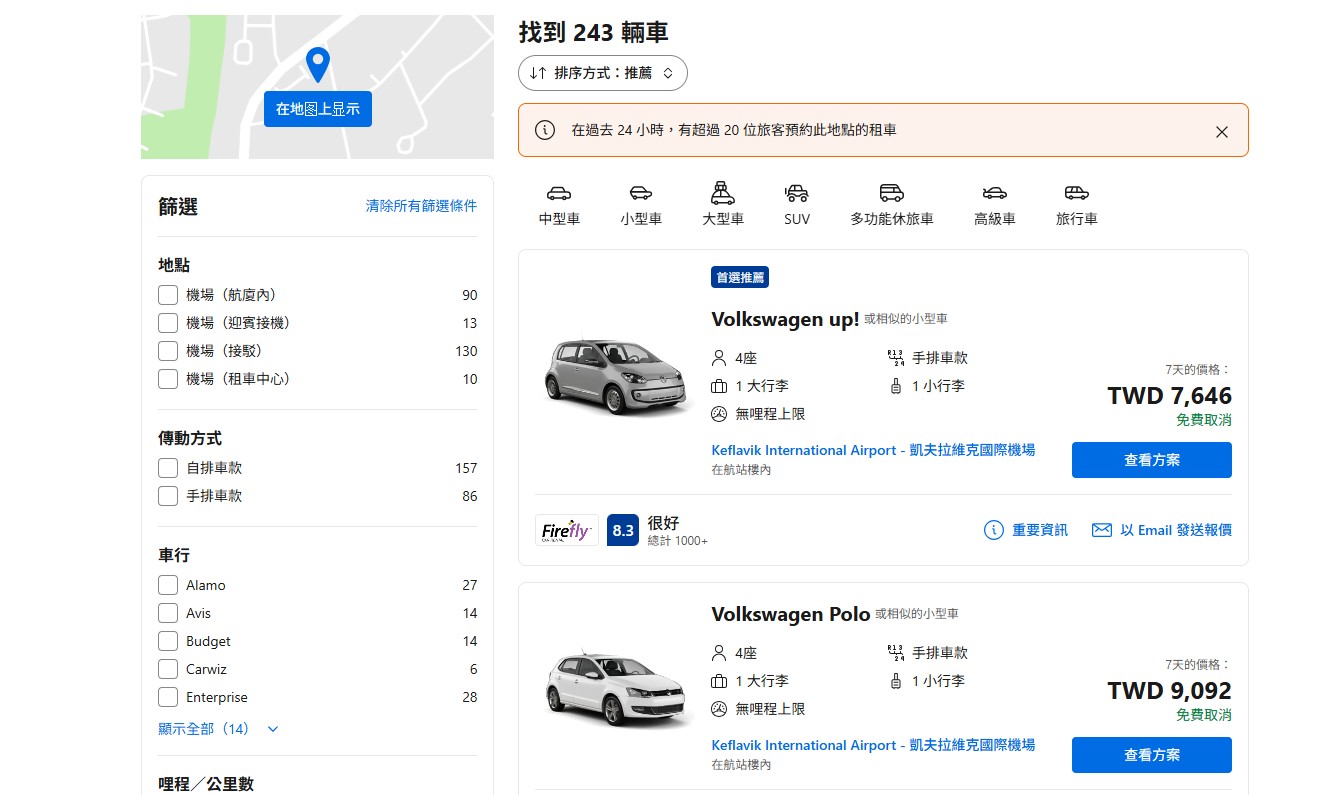This screenshot has height=795, width=1326.
Task: Click the envelope icon to 以 Email 發送報價
Action: click(x=1101, y=530)
